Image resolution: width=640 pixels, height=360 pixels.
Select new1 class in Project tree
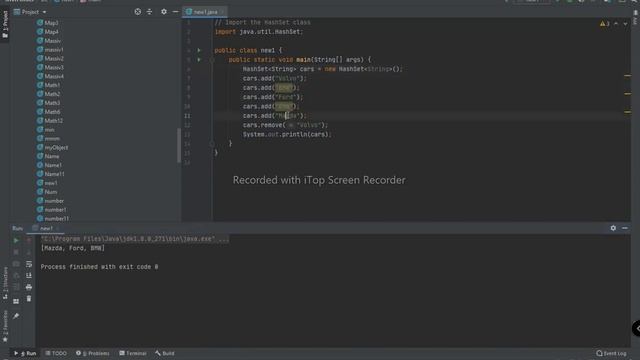coord(47,183)
